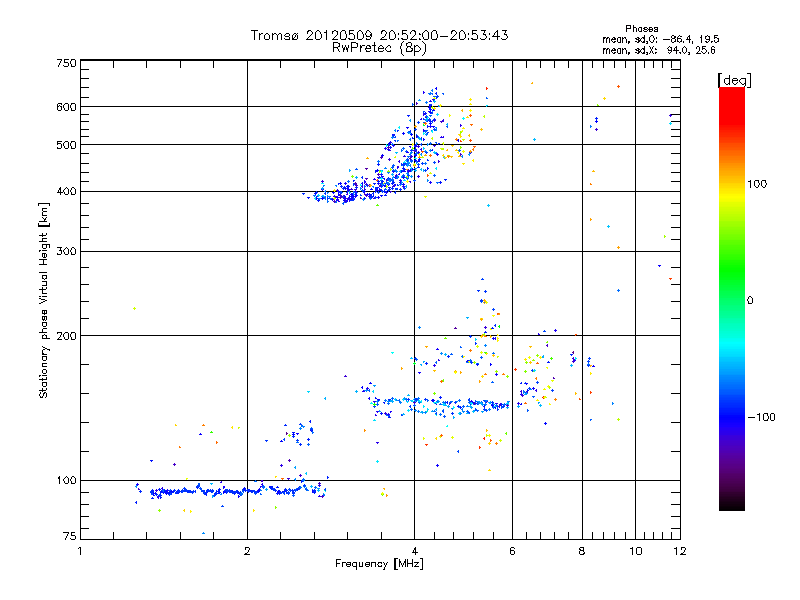Click the x-axis label '6'
Viewport: 800px width, 600px height.
point(512,551)
